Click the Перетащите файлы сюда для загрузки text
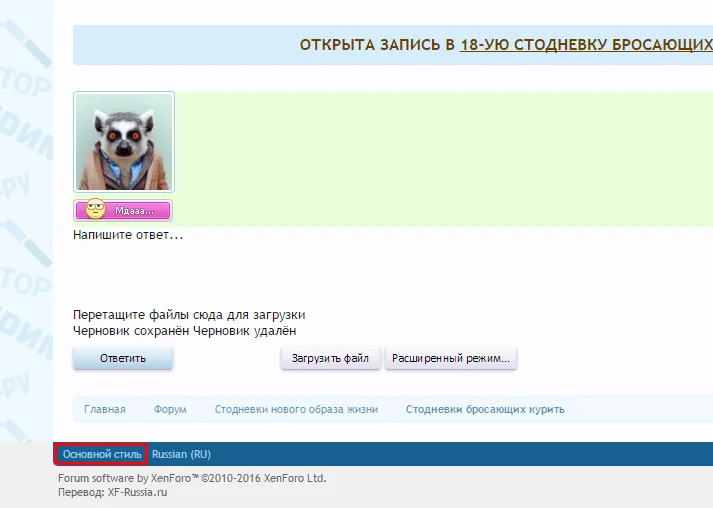Screen dimensions: 713x508 coord(189,315)
